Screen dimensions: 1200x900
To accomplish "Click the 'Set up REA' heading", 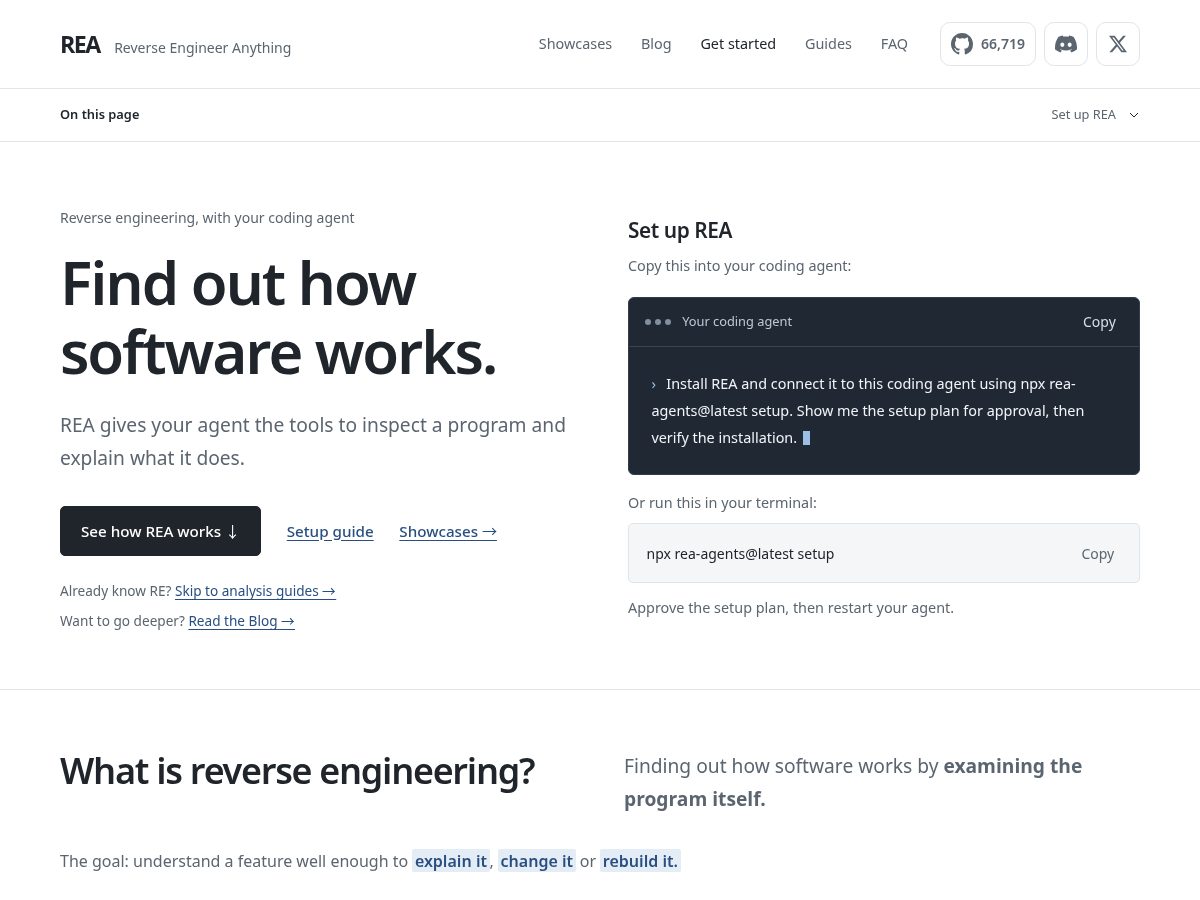I will coord(680,231).
